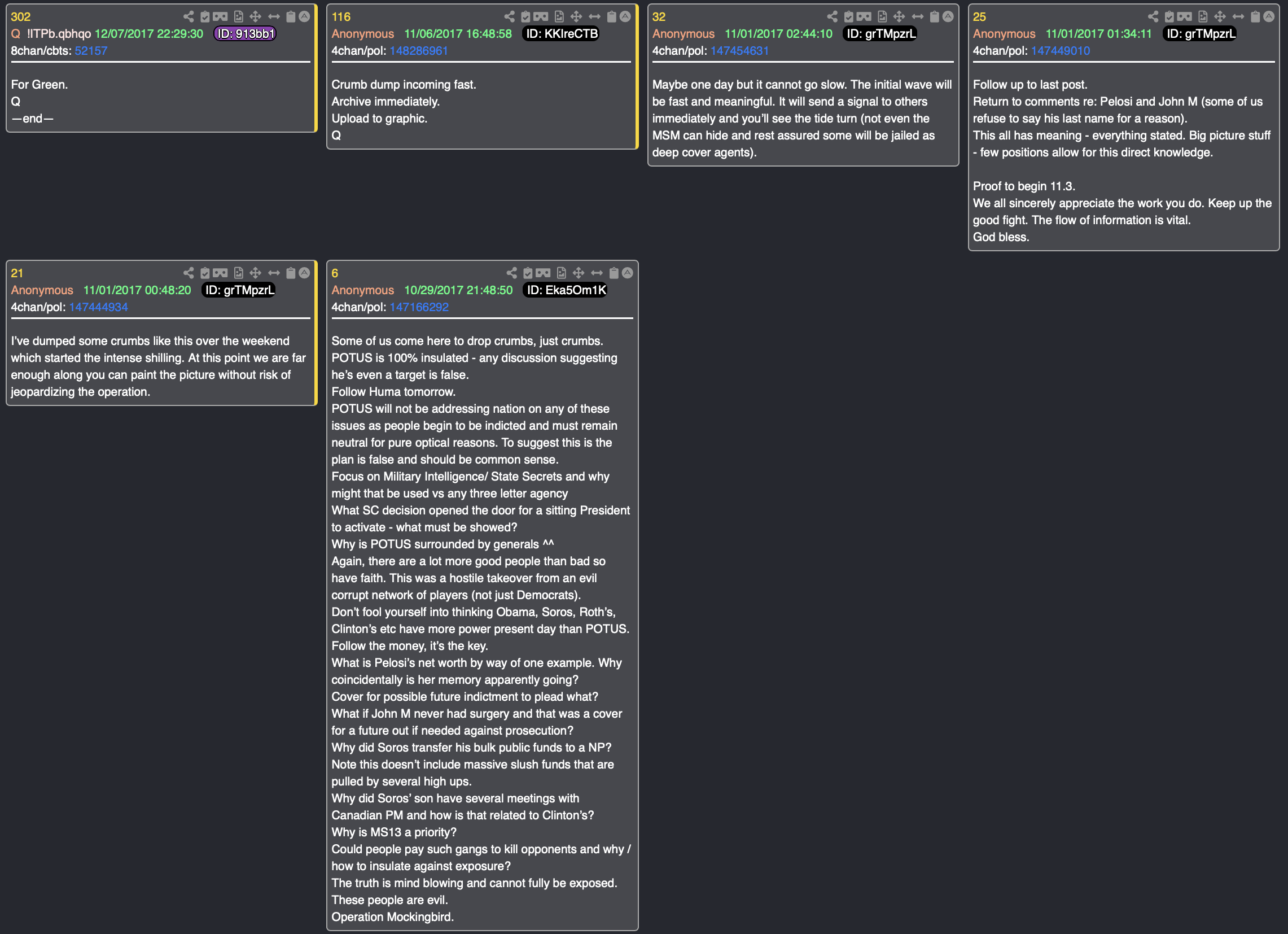Click the timestamp 10/29/2017 21:48:50
Viewport: 1288px width, 934px height.
tap(458, 290)
